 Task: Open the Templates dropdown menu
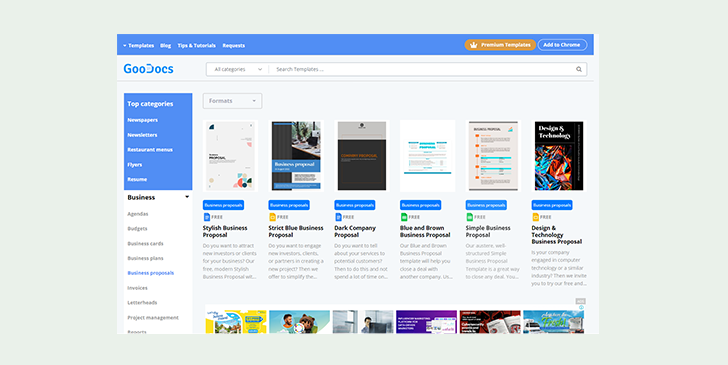138,46
